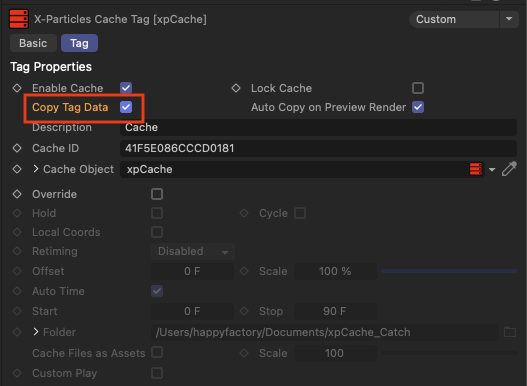The height and width of the screenshot is (386, 527).
Task: Check Cache Files as Assets checkbox
Action: (x=157, y=352)
